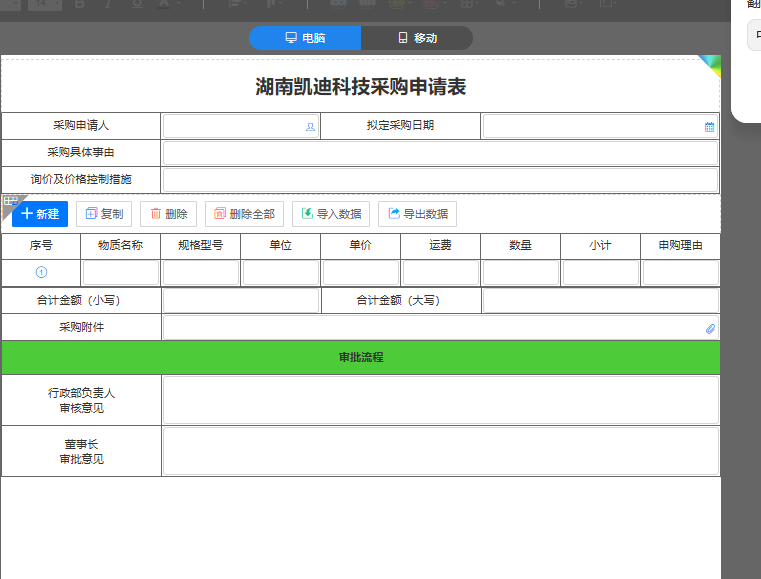761x579 pixels.
Task: Click the 序号 column header
Action: [41, 246]
